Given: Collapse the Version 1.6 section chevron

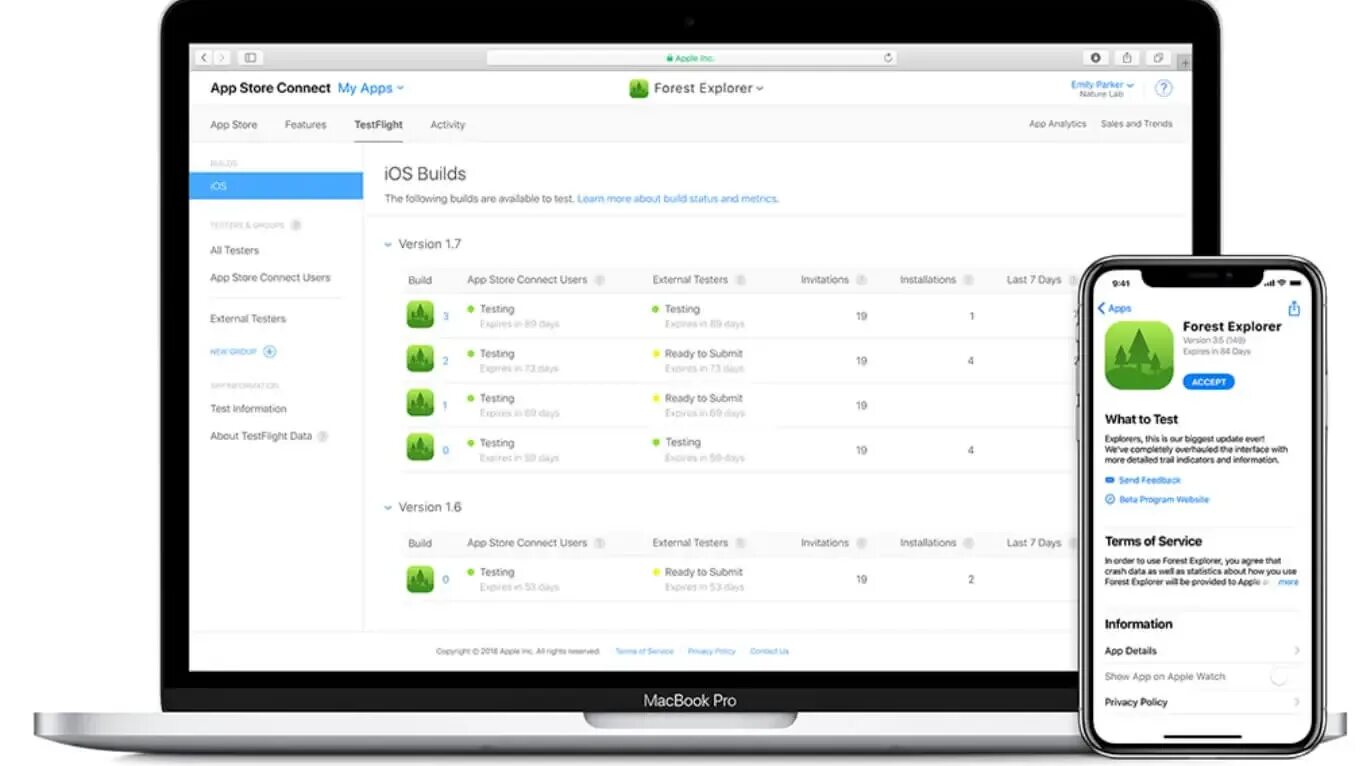Looking at the screenshot, I should pyautogui.click(x=388, y=507).
